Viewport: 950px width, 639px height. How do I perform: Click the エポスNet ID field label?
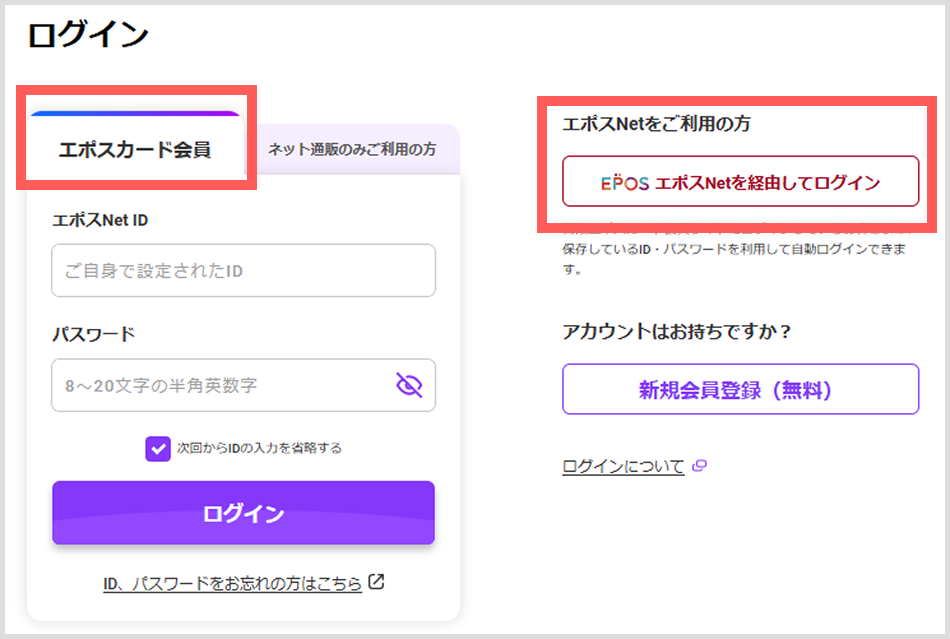[100, 220]
